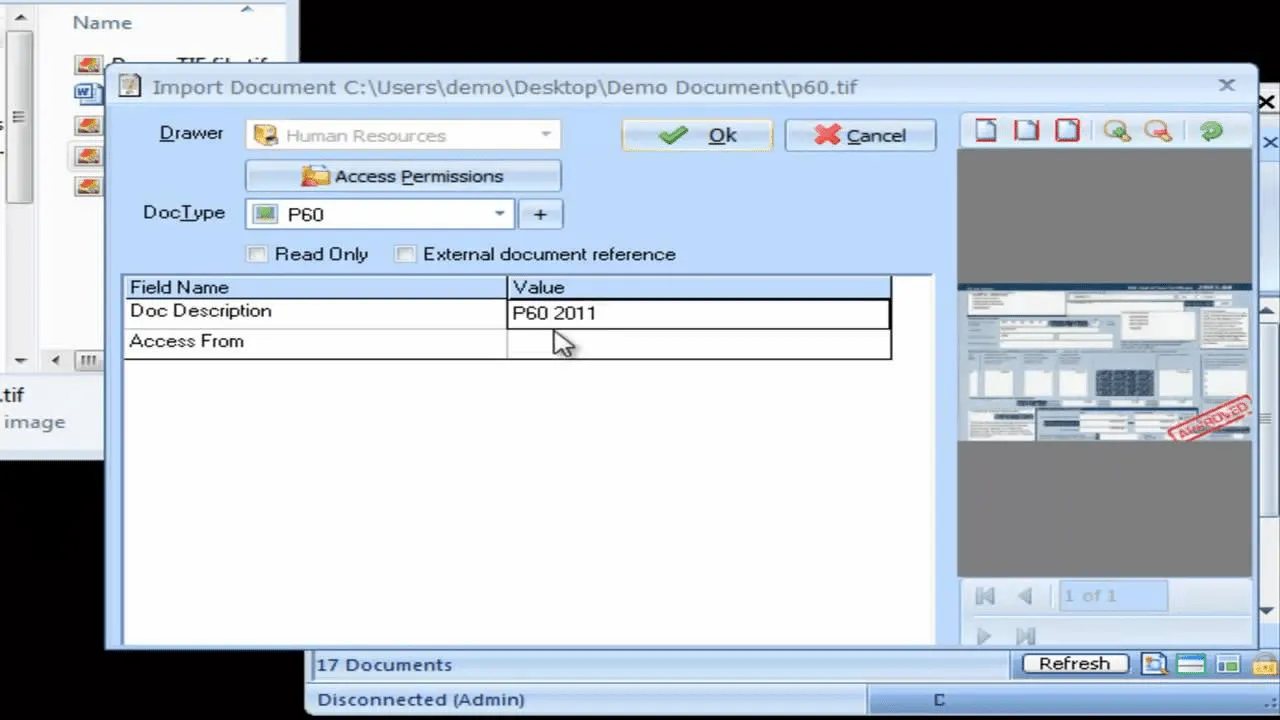The height and width of the screenshot is (720, 1280).
Task: Rotate the preview with green arrow icon
Action: (1211, 132)
